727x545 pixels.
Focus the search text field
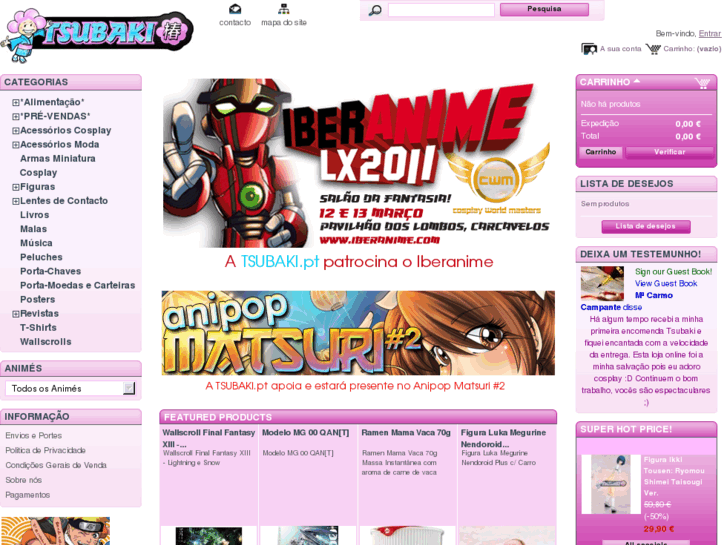coord(441,10)
